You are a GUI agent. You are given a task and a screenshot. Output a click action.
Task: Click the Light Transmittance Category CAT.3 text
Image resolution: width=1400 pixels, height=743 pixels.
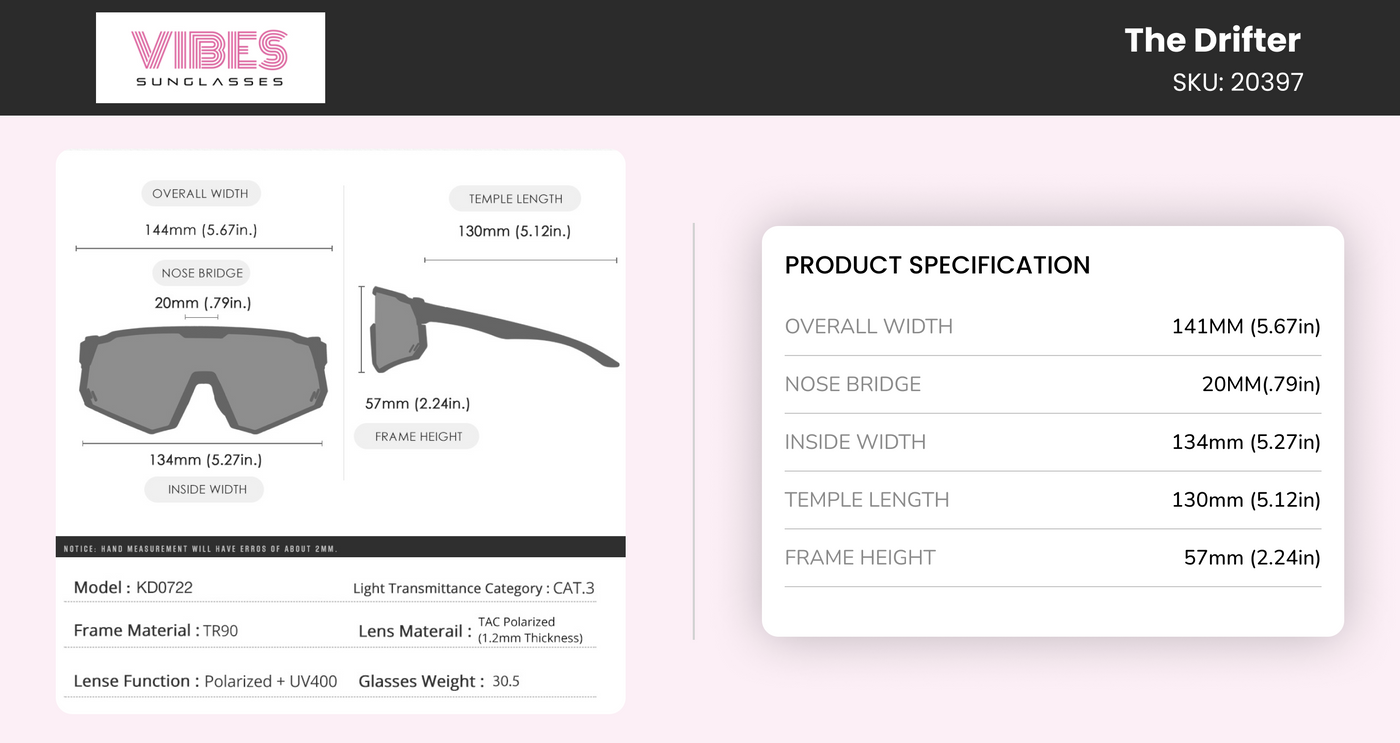pos(473,588)
